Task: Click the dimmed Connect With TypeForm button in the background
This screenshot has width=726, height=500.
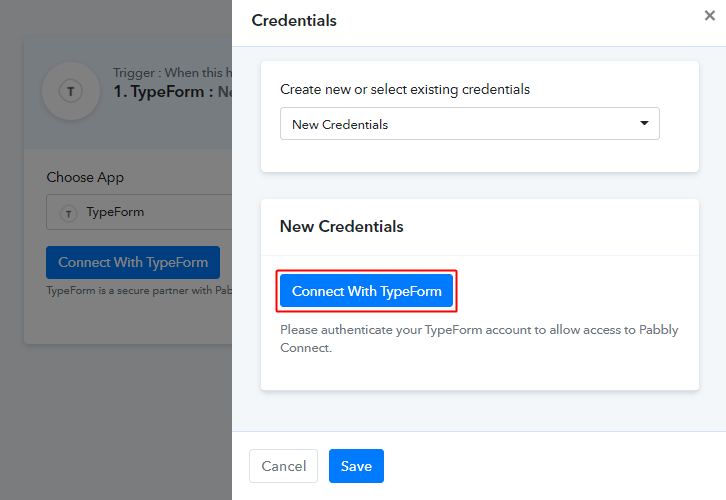Action: click(x=133, y=262)
